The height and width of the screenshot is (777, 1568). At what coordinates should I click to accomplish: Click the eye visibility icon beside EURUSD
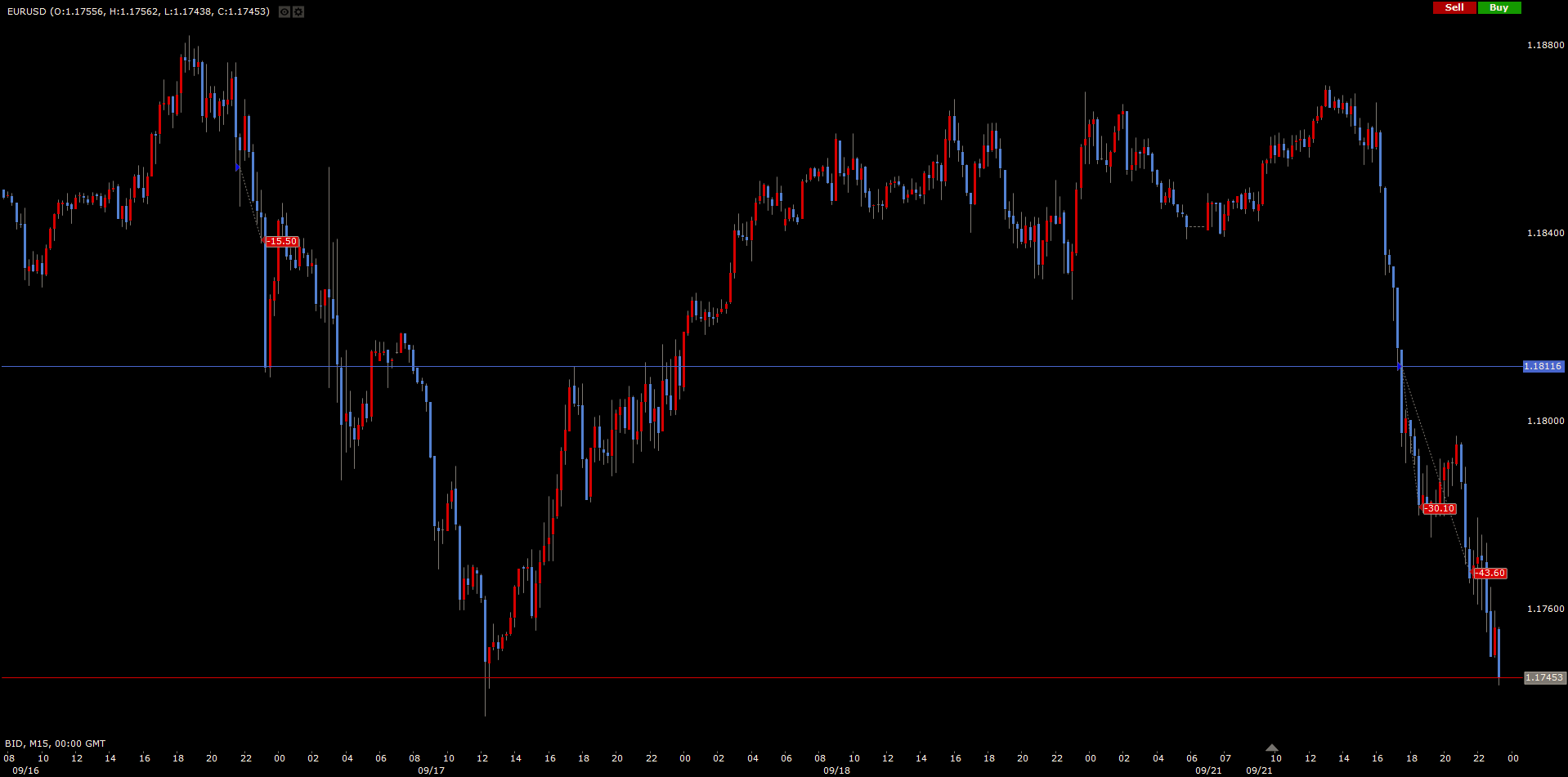pos(284,11)
